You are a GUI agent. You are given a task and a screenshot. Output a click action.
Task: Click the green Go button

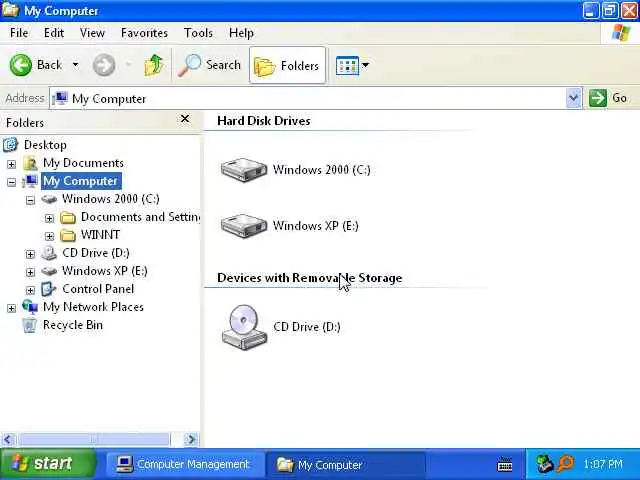608,98
